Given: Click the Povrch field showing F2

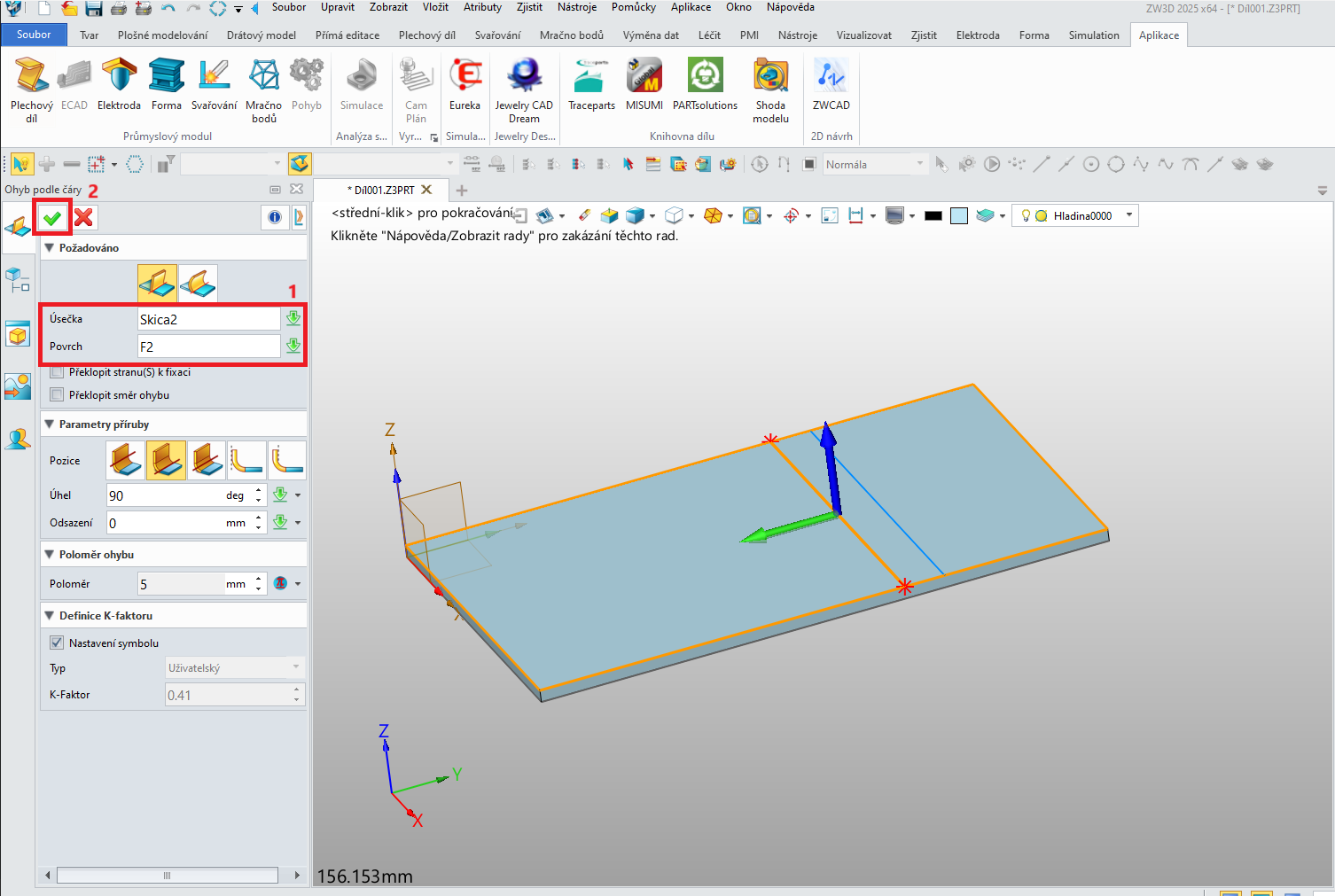Looking at the screenshot, I should pyautogui.click(x=209, y=347).
